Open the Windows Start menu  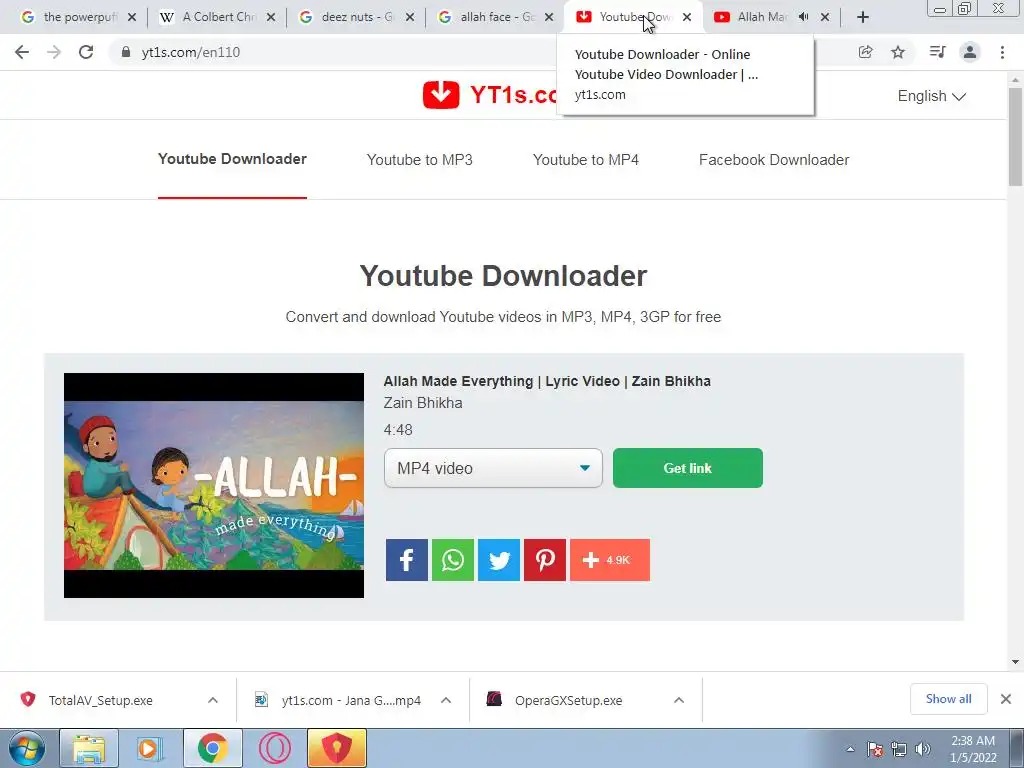coord(26,748)
